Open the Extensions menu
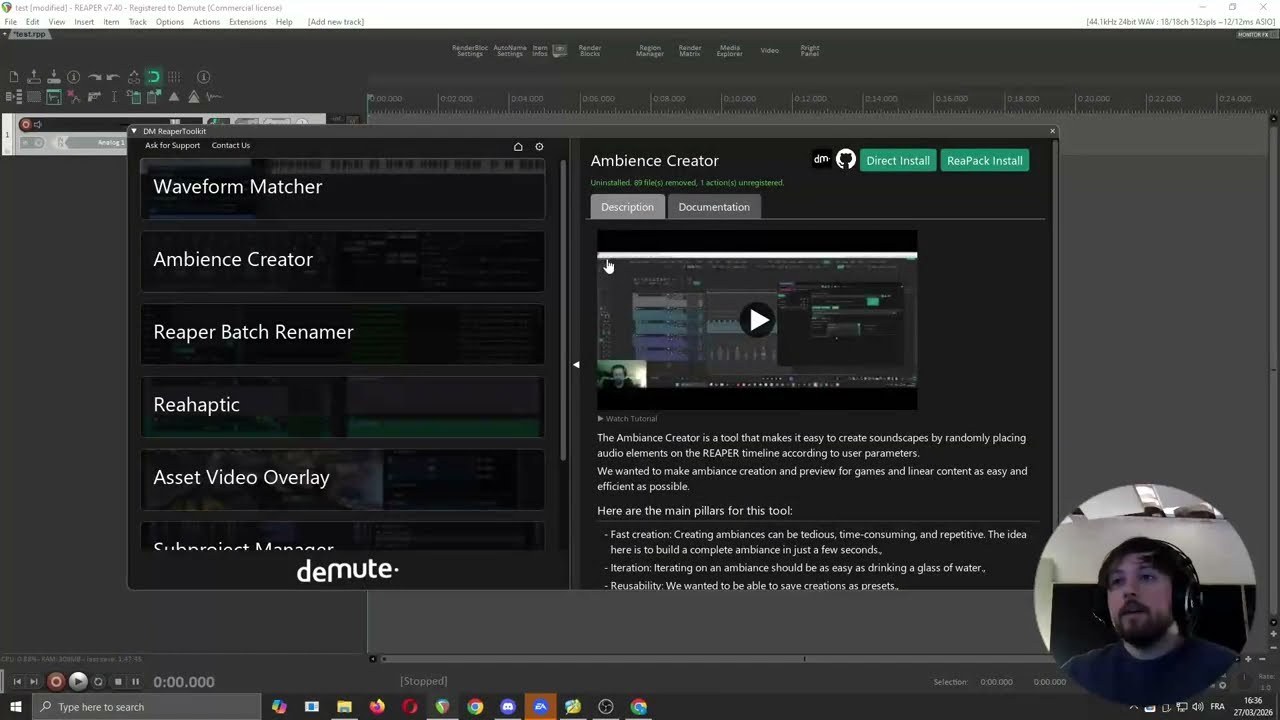Viewport: 1280px width, 720px height. coord(247,22)
